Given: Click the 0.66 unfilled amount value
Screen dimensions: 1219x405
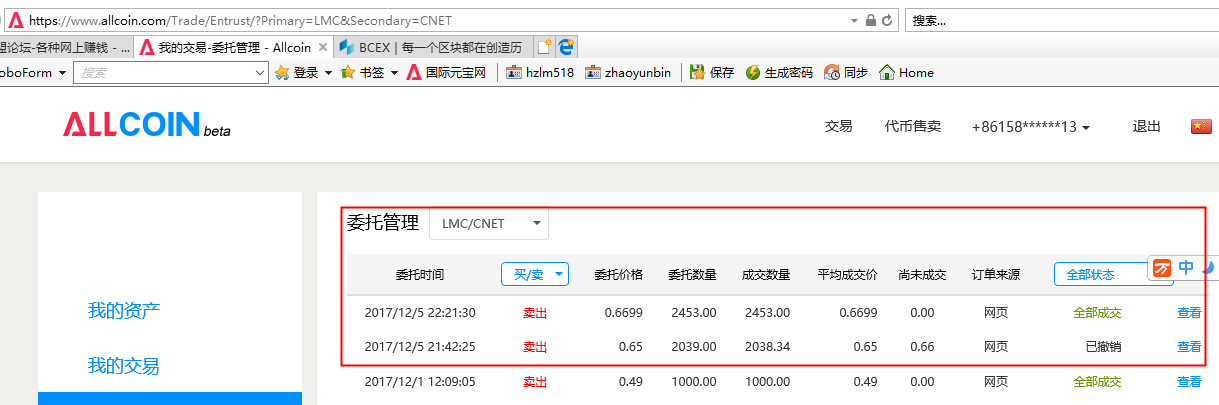Looking at the screenshot, I should (x=922, y=347).
